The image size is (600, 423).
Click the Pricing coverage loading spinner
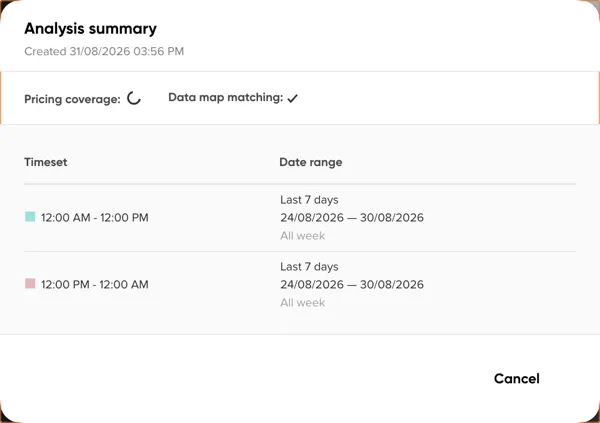point(134,98)
